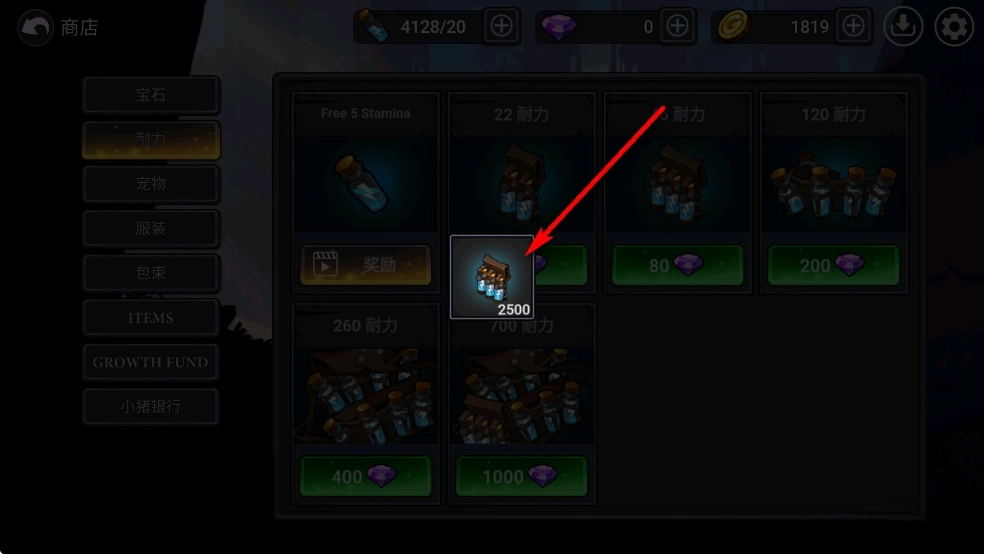Watch ad via the 奖励 button
This screenshot has height=554, width=984.
pyautogui.click(x=365, y=265)
